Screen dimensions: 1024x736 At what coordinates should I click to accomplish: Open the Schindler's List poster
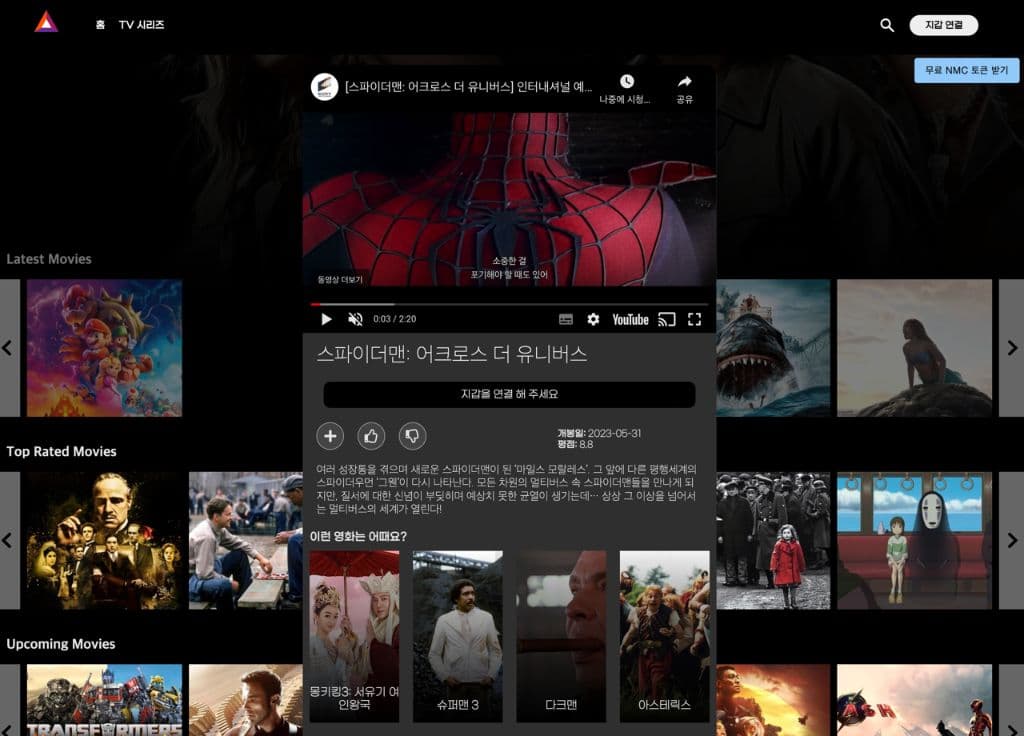[773, 541]
